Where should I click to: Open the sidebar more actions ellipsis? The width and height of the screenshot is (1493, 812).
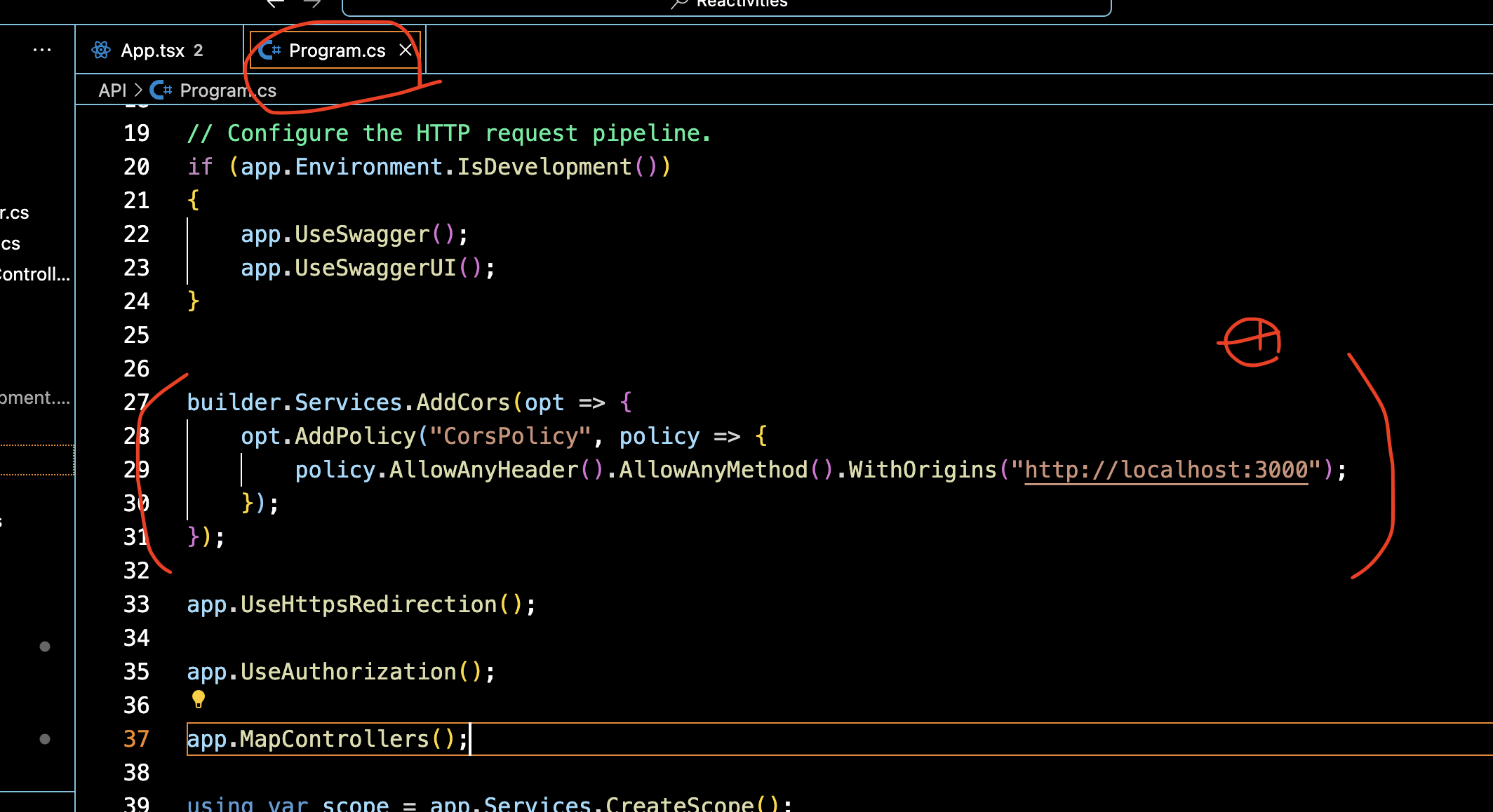coord(42,50)
